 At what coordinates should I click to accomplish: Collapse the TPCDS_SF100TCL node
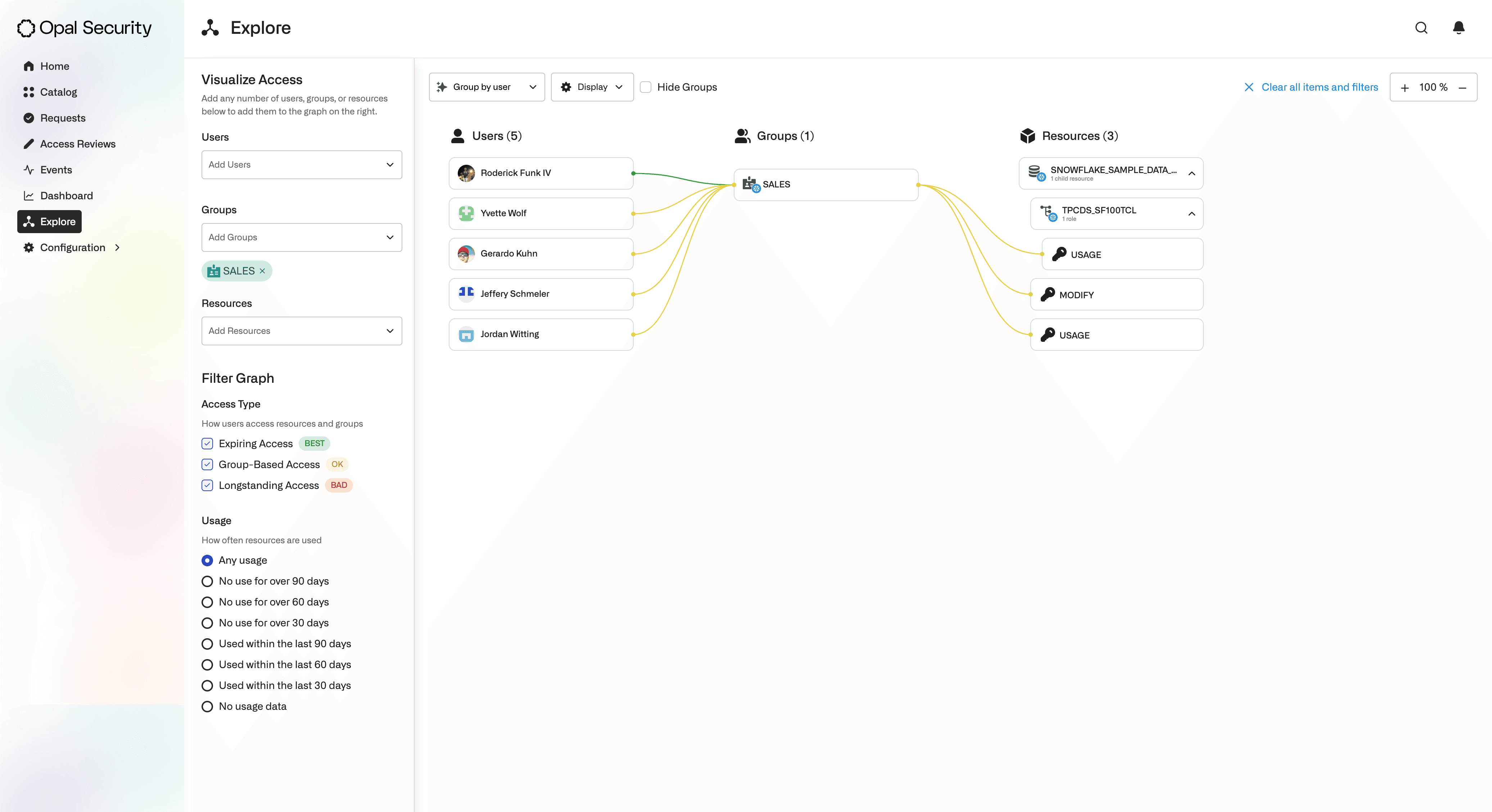pyautogui.click(x=1192, y=214)
